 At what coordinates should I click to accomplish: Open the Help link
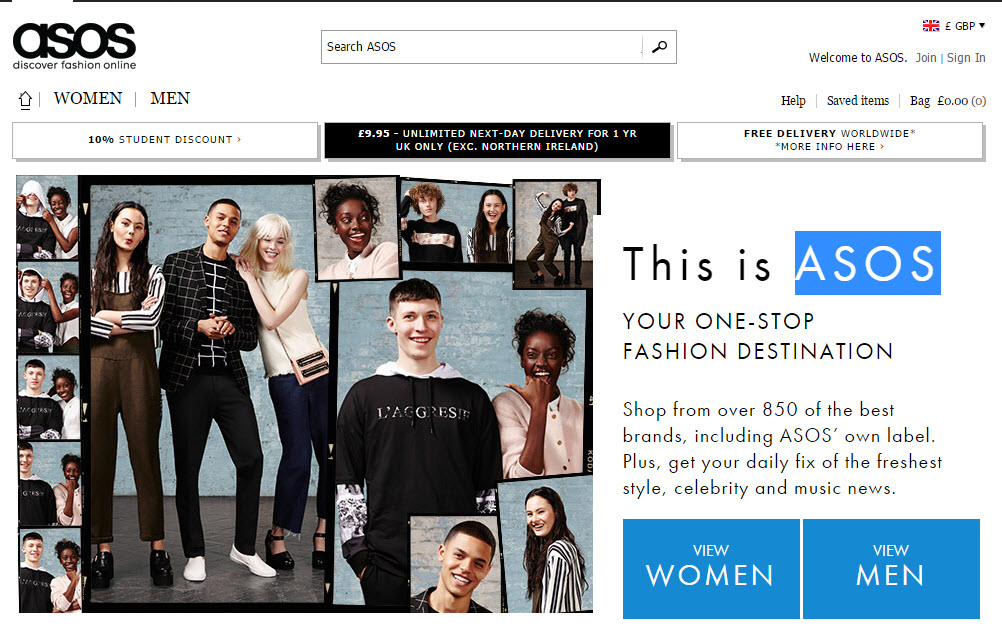(x=793, y=100)
